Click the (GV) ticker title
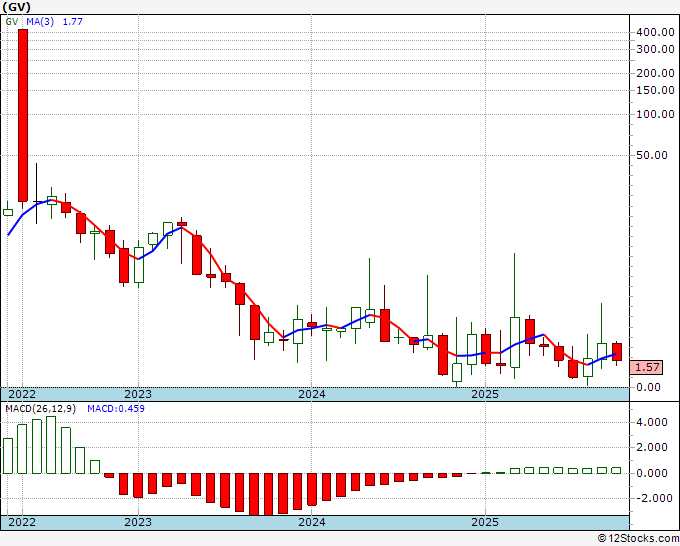The width and height of the screenshot is (680, 546). [19, 7]
